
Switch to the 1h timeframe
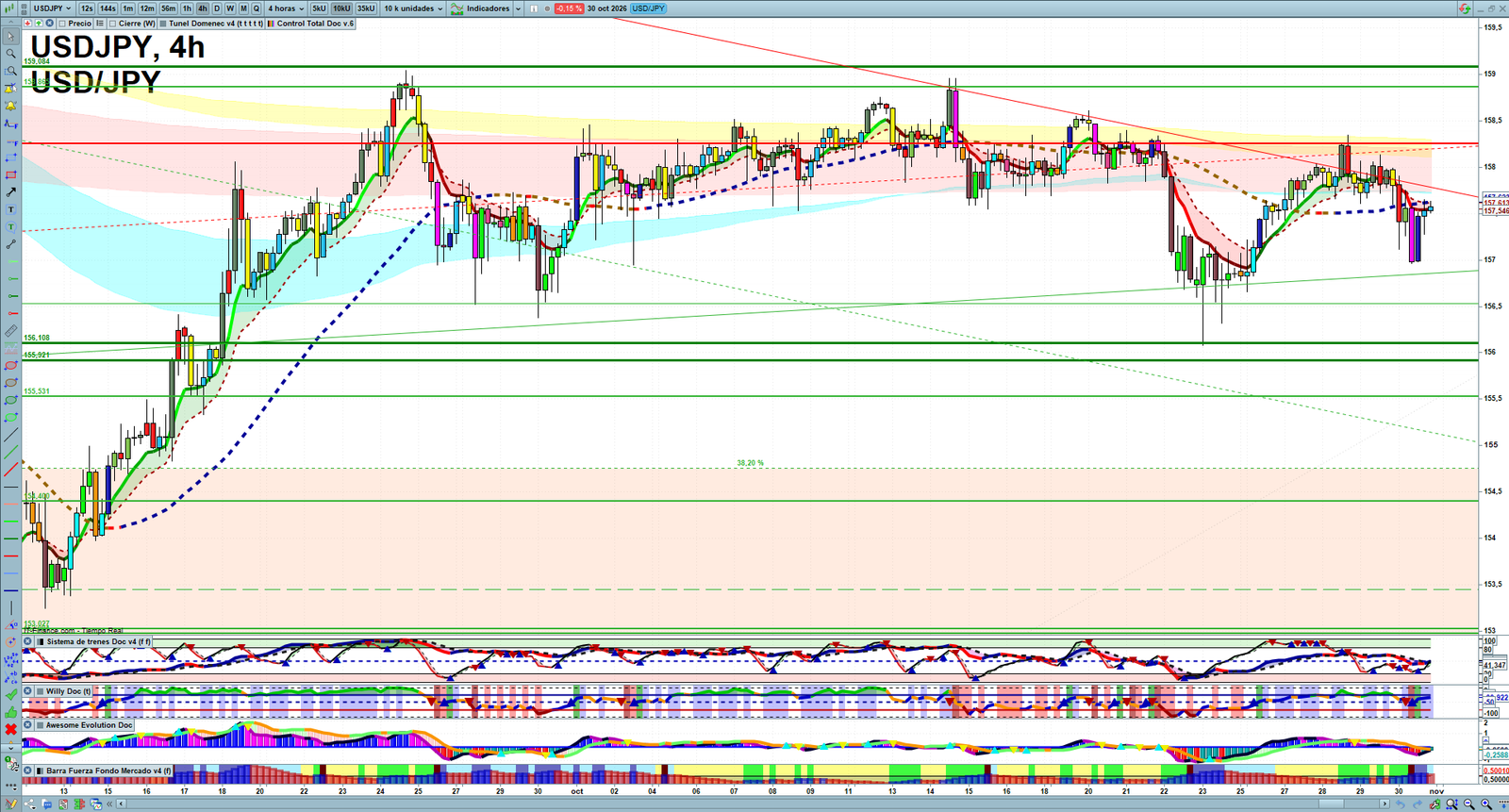click(x=186, y=8)
